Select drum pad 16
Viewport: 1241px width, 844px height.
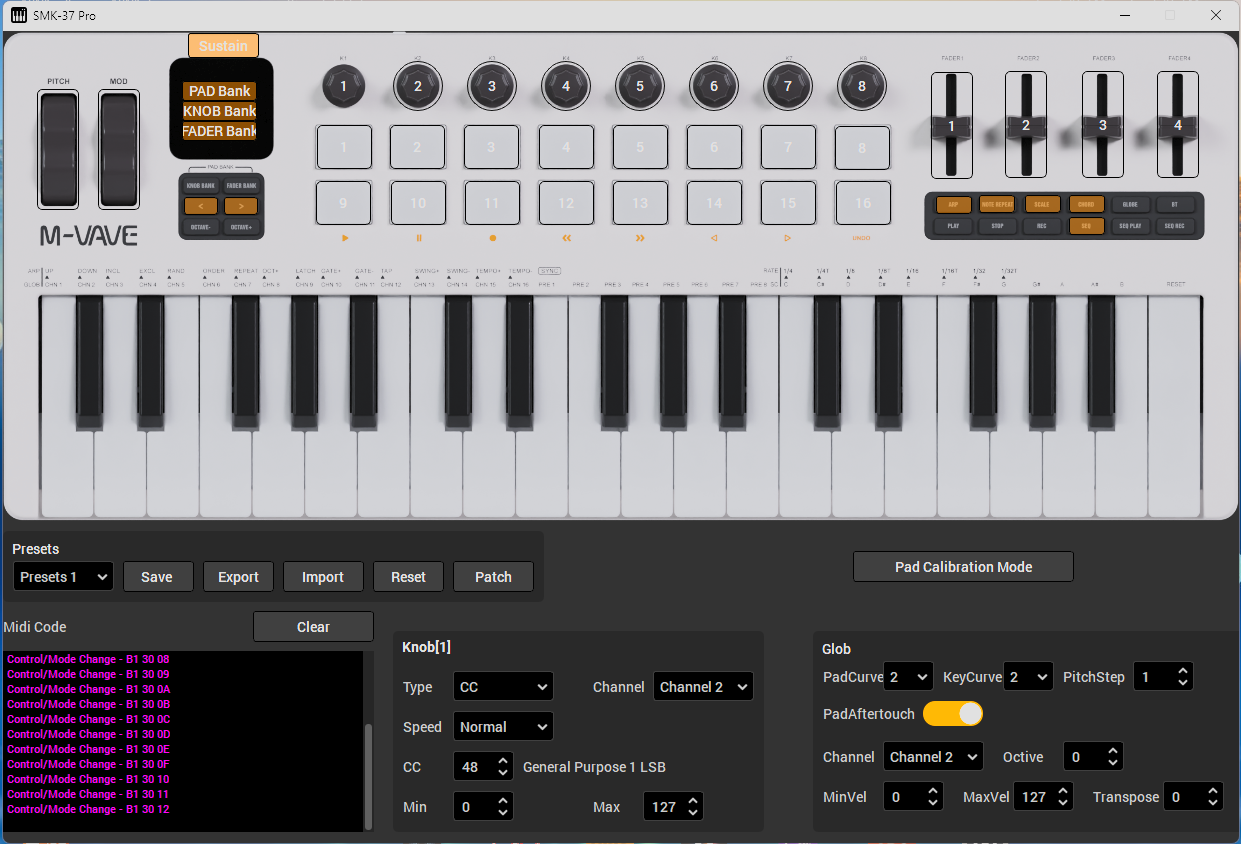tap(862, 203)
